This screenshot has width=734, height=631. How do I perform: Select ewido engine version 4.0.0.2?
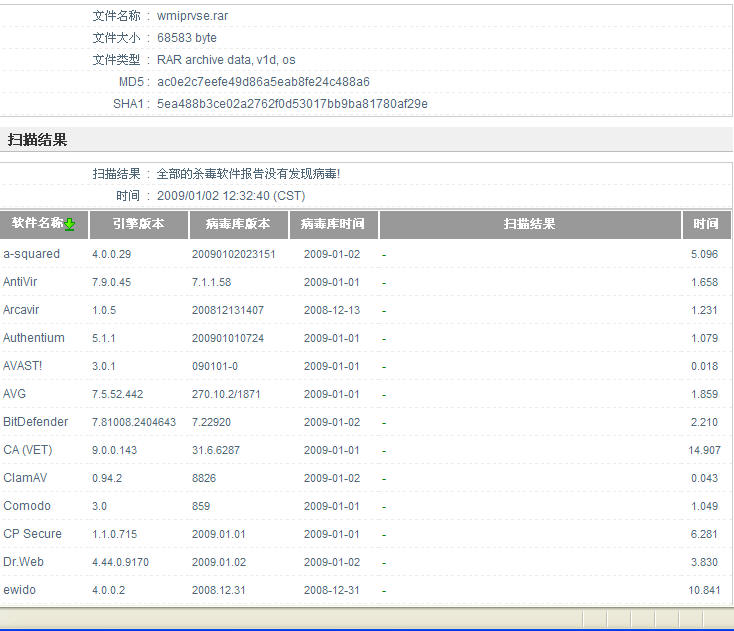109,590
